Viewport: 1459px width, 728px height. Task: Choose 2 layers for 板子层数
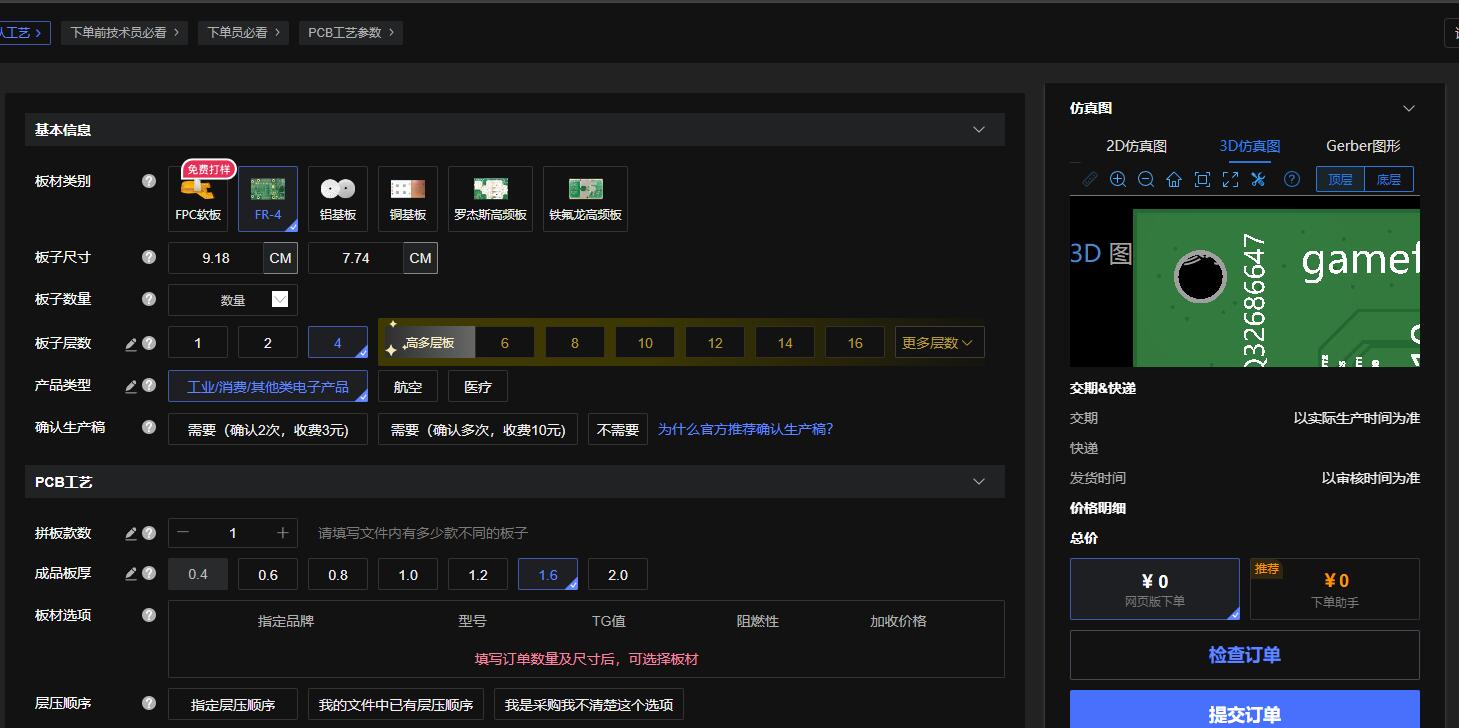tap(267, 343)
